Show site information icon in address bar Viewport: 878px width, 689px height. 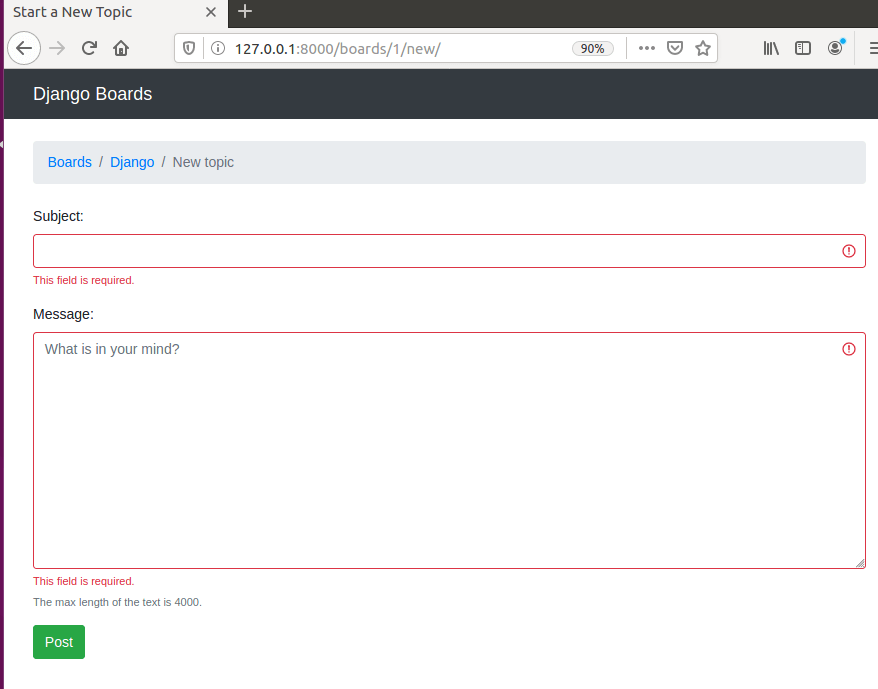pyautogui.click(x=218, y=49)
